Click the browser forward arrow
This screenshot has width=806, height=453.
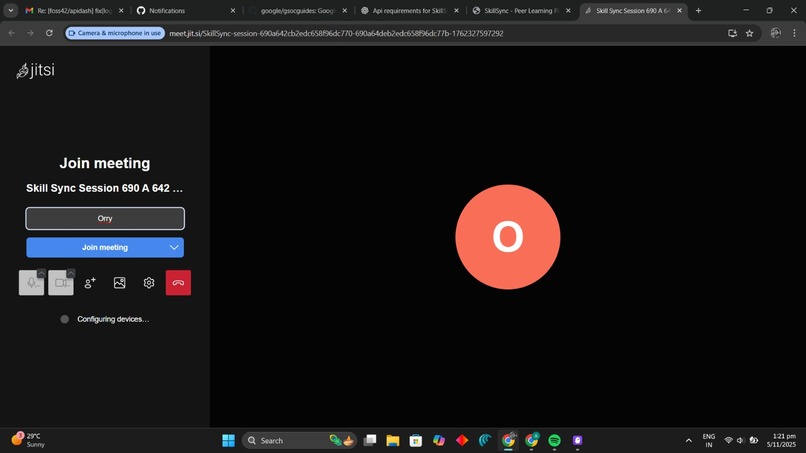[30, 33]
